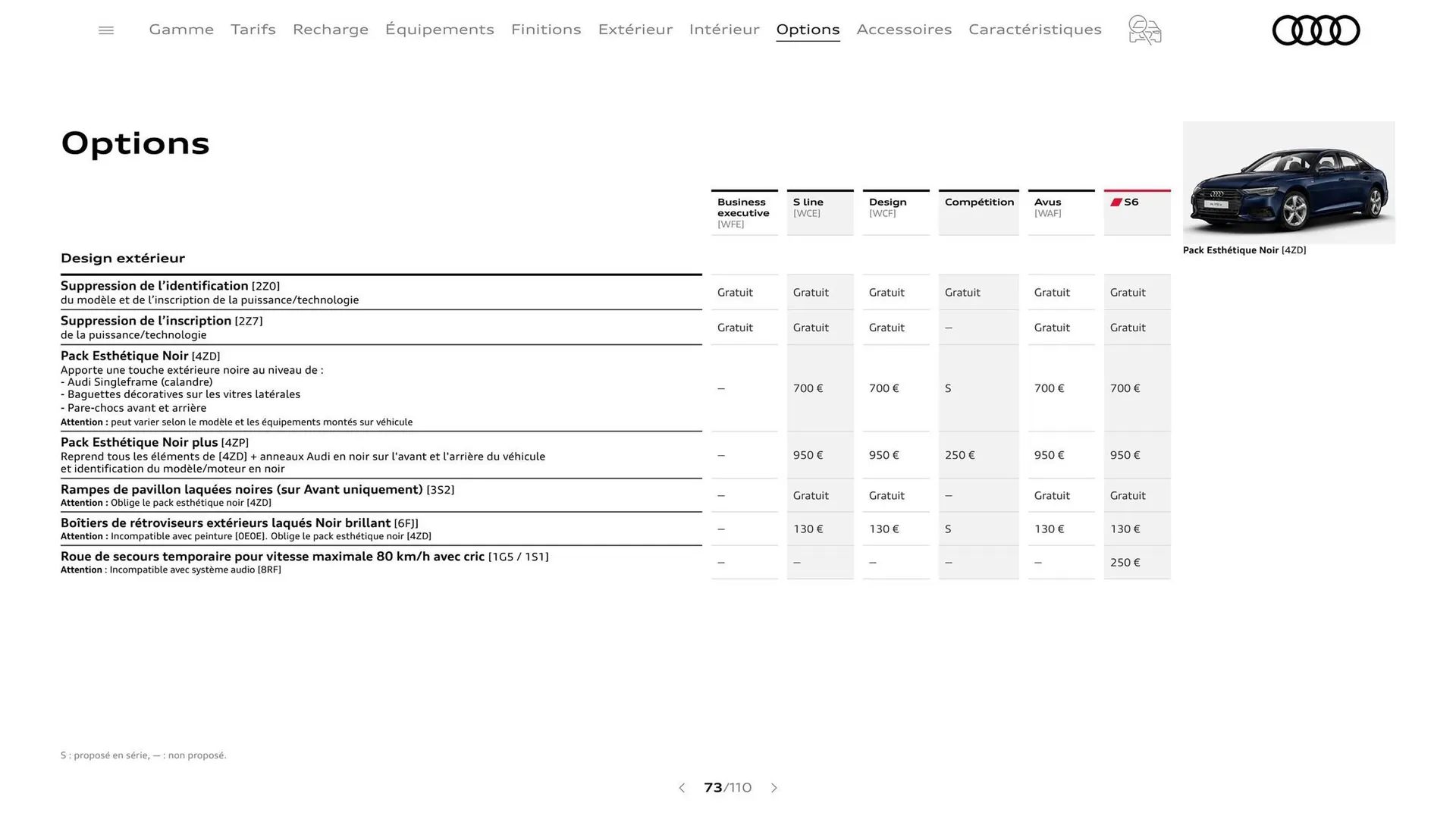1456x819 pixels.
Task: Open the Extérieur section
Action: [635, 30]
